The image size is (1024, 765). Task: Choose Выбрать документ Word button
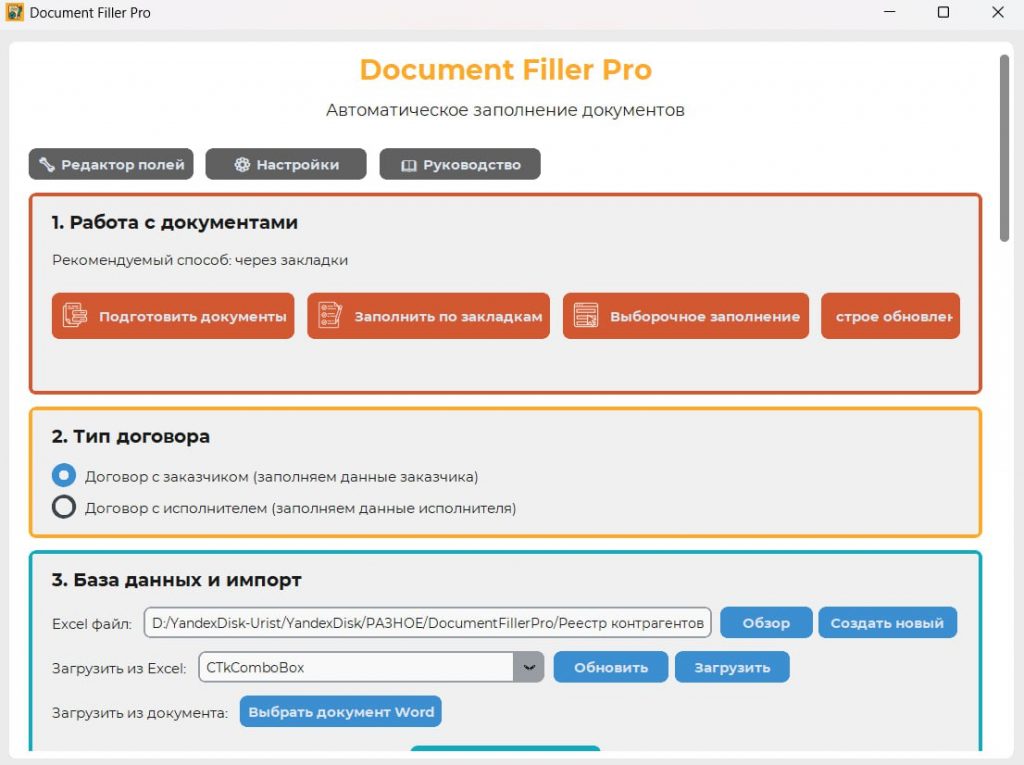tap(341, 712)
